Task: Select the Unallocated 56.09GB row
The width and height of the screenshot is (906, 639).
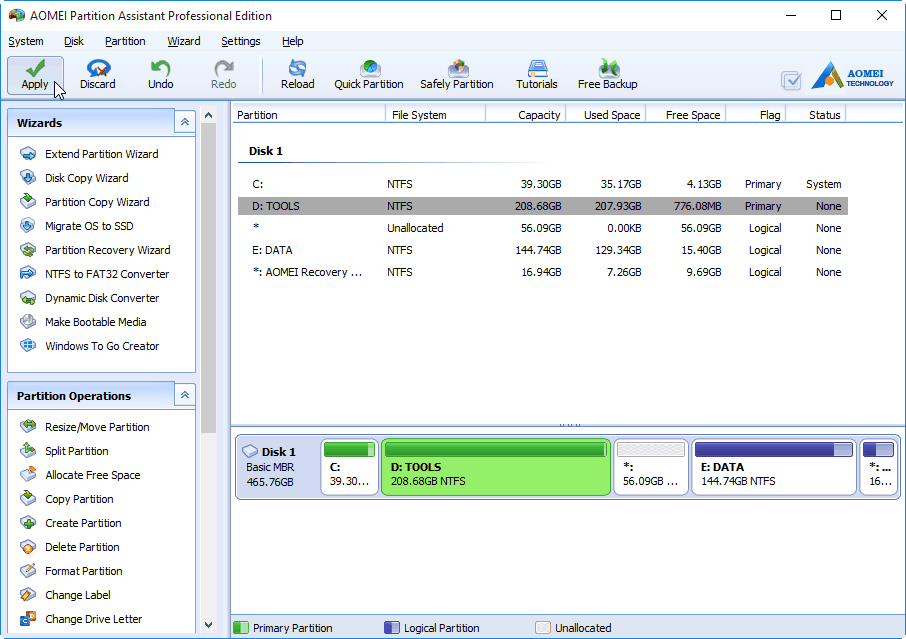Action: [x=543, y=228]
